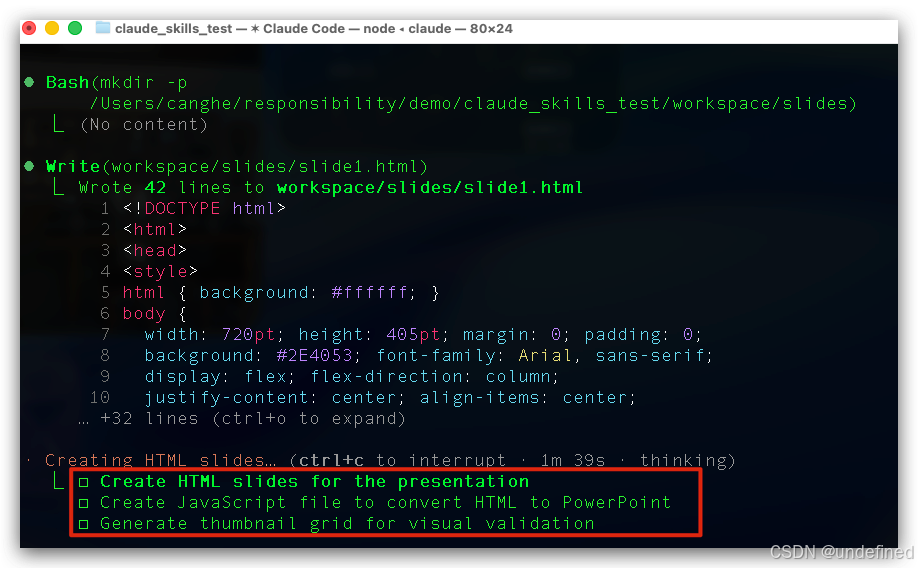
Task: Click the '/Users/canghe/responsibility/demo' path line
Action: pyautogui.click(x=473, y=104)
